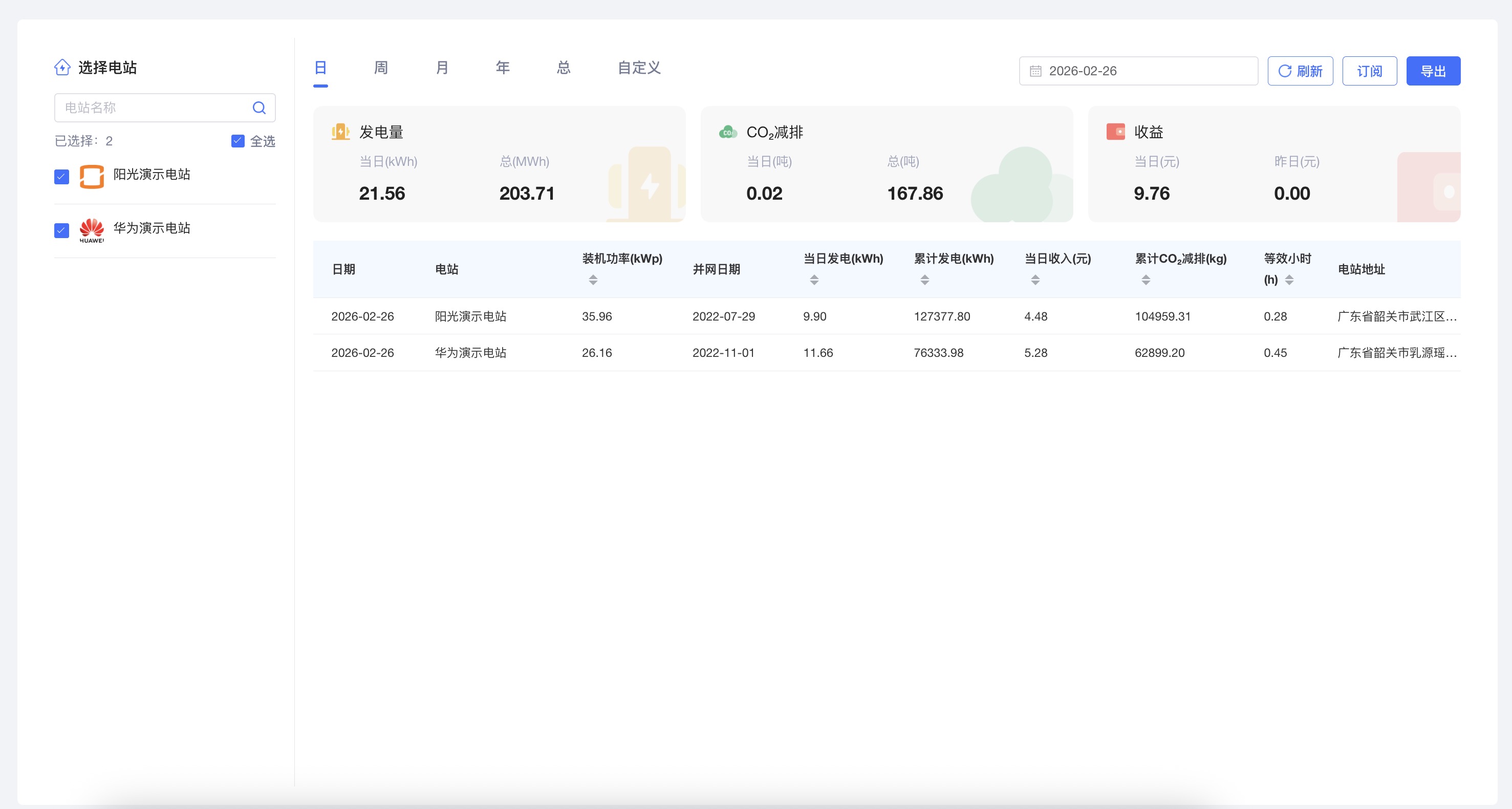Viewport: 1512px width, 809px height.
Task: Toggle the 华为演示电站 checkbox
Action: coord(61,230)
